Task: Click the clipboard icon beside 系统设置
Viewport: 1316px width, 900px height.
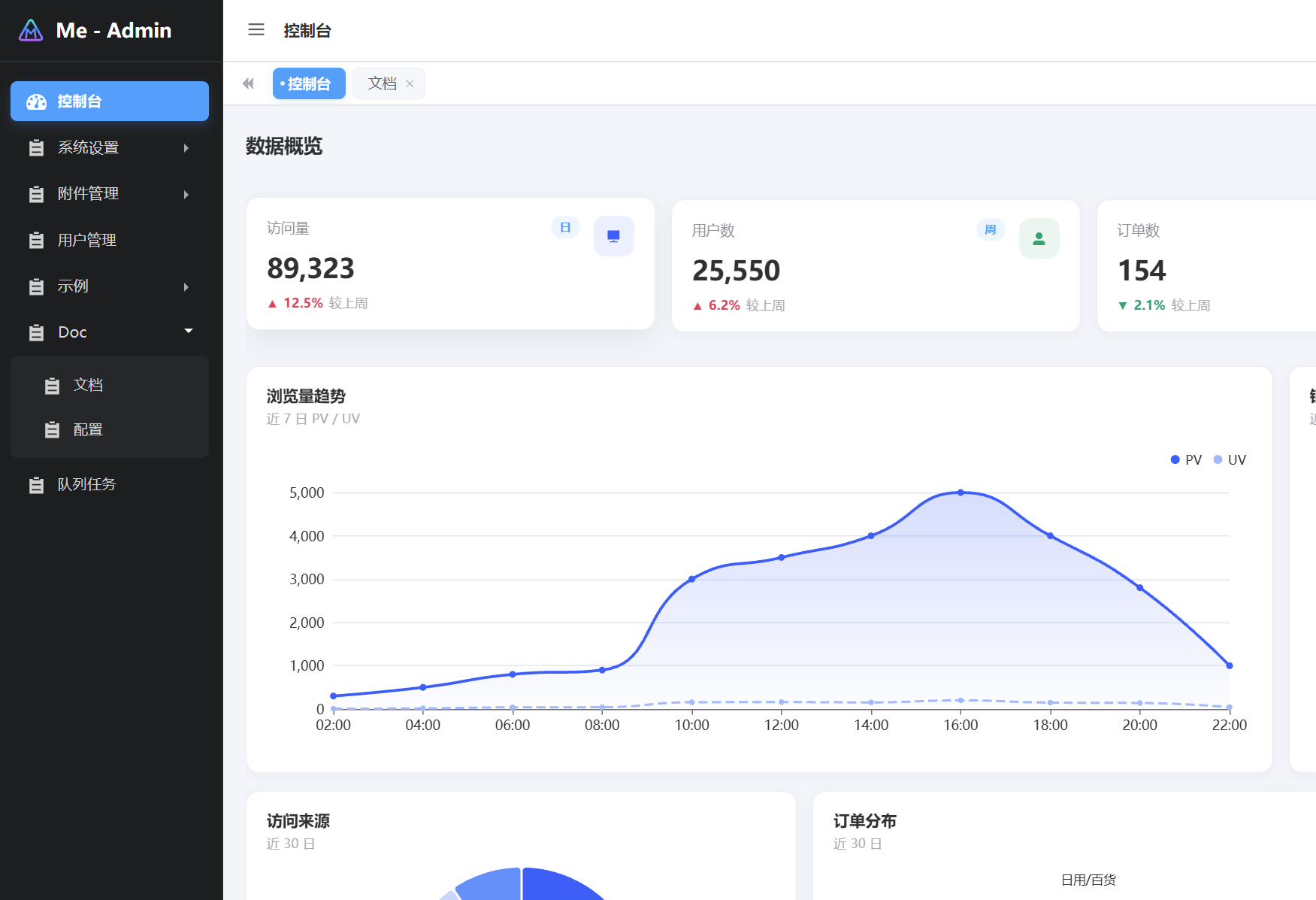Action: pyautogui.click(x=36, y=148)
